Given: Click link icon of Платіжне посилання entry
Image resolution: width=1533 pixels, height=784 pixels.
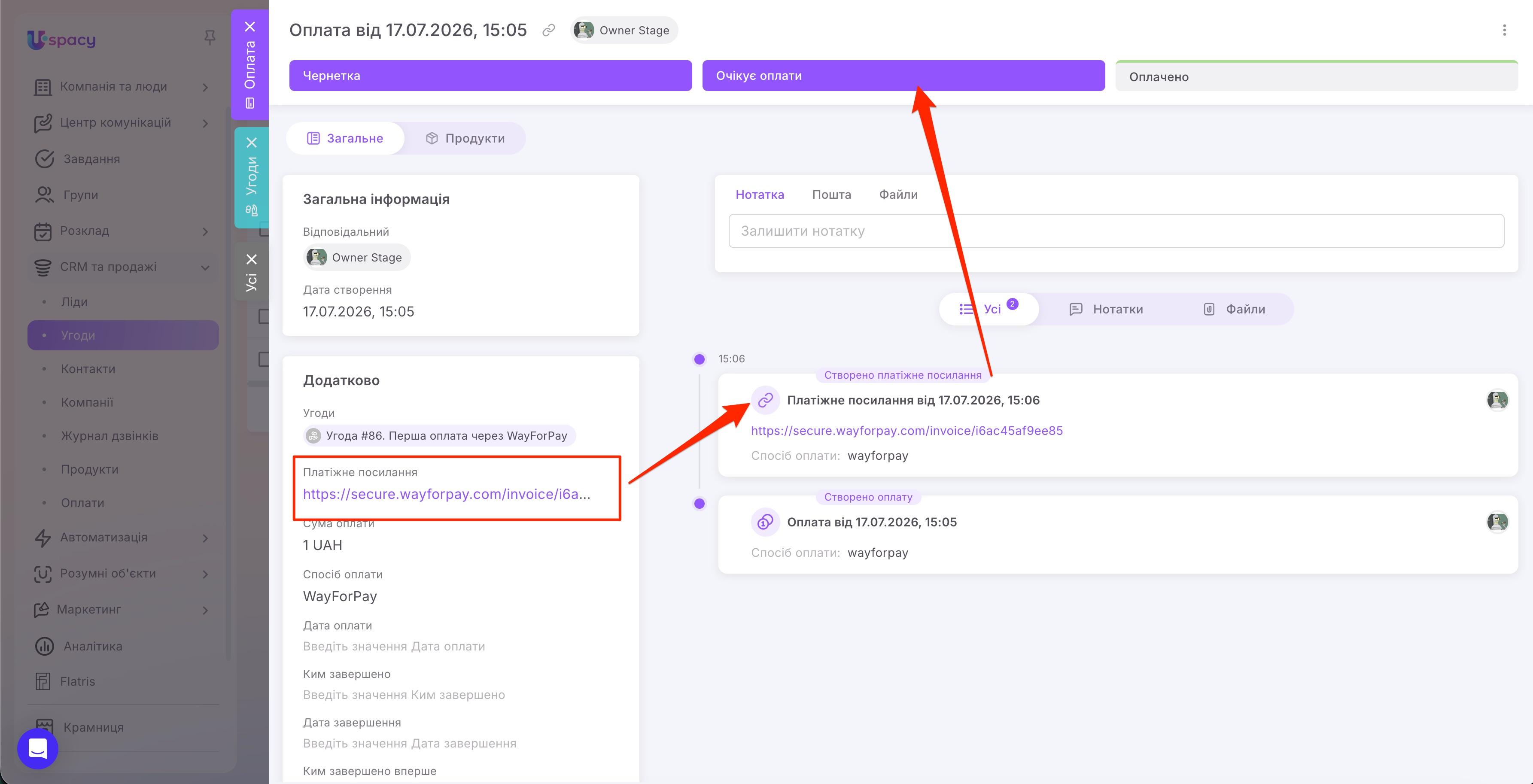Looking at the screenshot, I should (765, 400).
